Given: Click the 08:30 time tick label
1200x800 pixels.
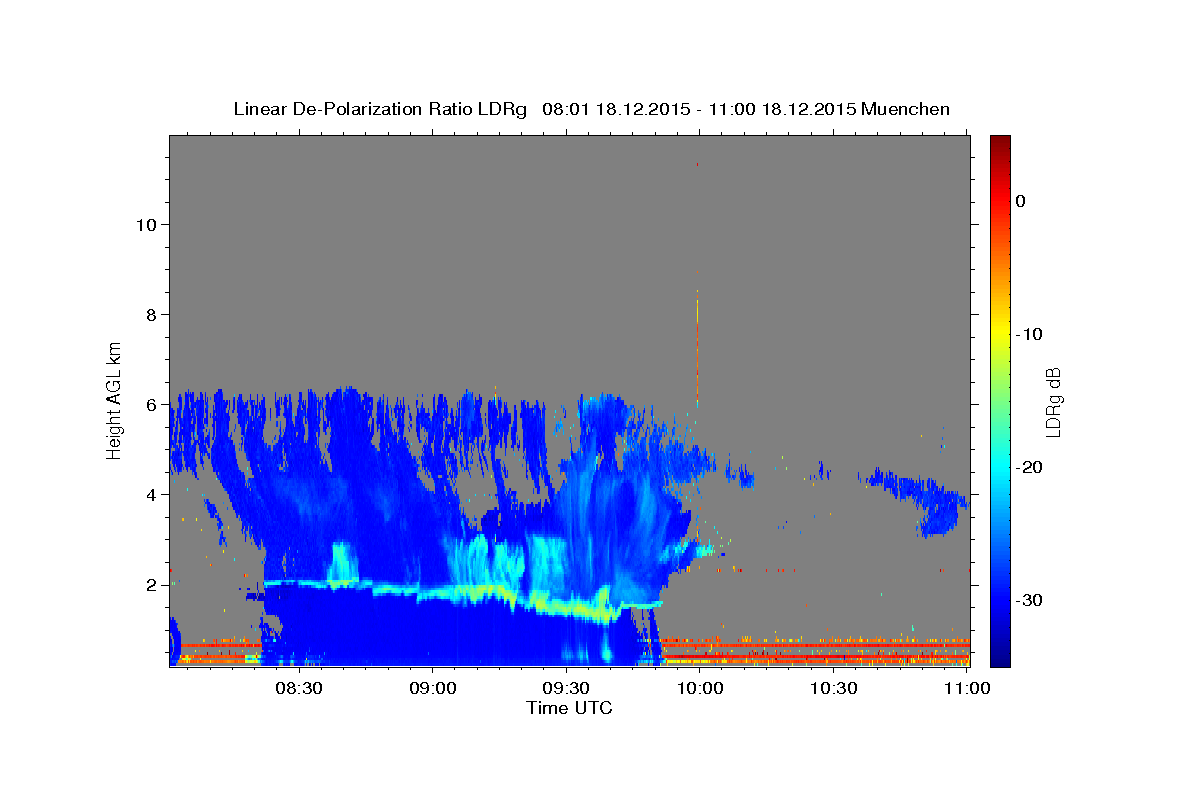Looking at the screenshot, I should 299,689.
